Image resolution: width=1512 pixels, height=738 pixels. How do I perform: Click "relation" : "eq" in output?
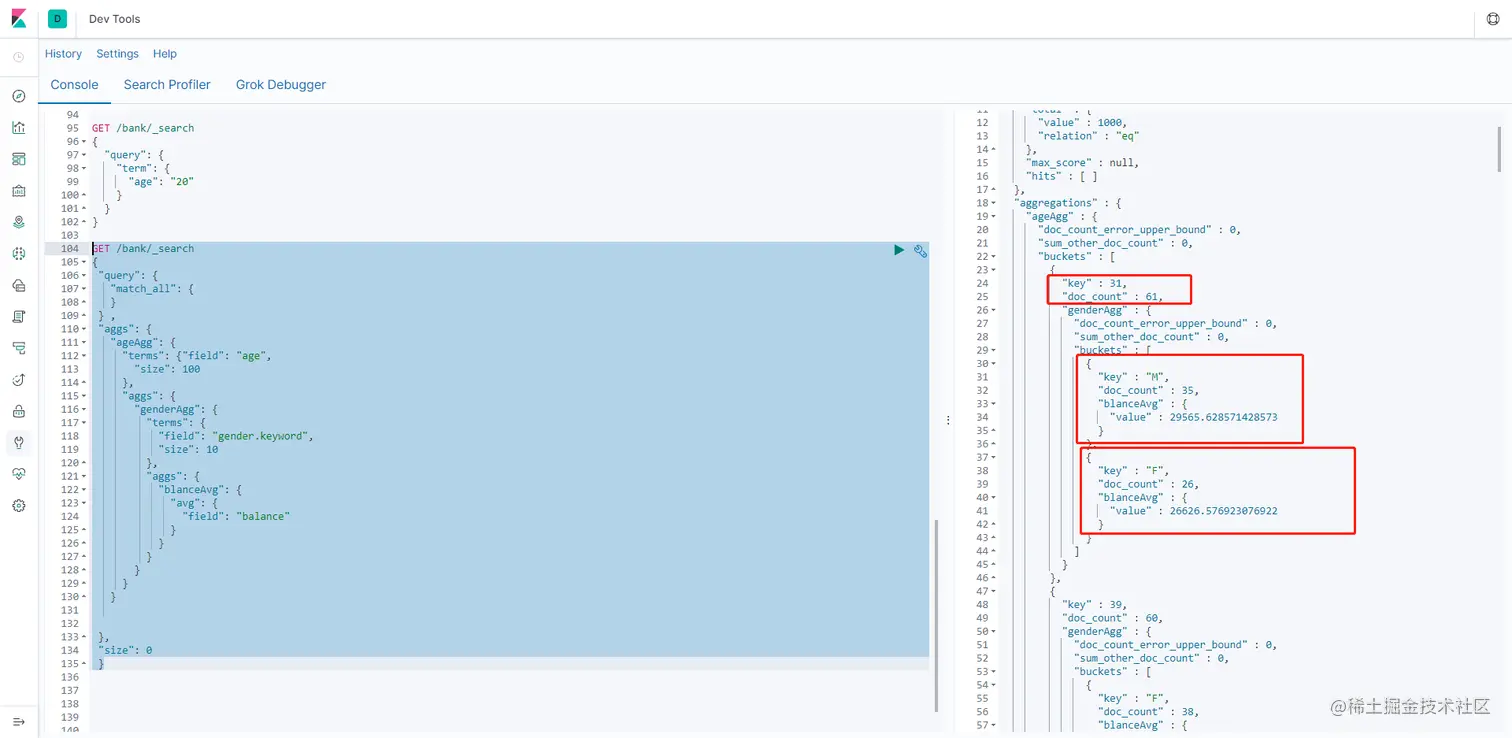point(1088,136)
